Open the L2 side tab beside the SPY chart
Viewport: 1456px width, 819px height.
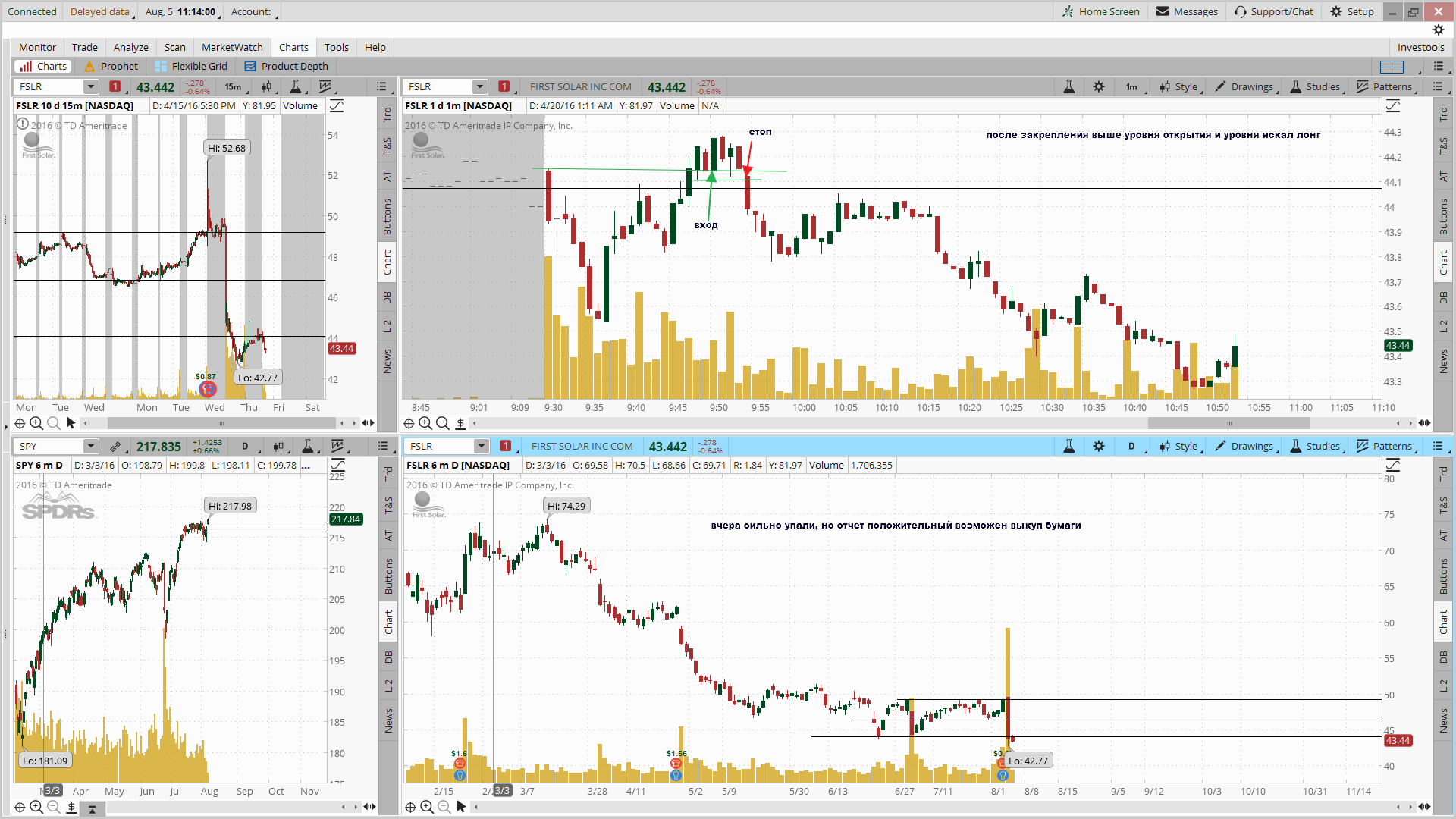(x=388, y=686)
